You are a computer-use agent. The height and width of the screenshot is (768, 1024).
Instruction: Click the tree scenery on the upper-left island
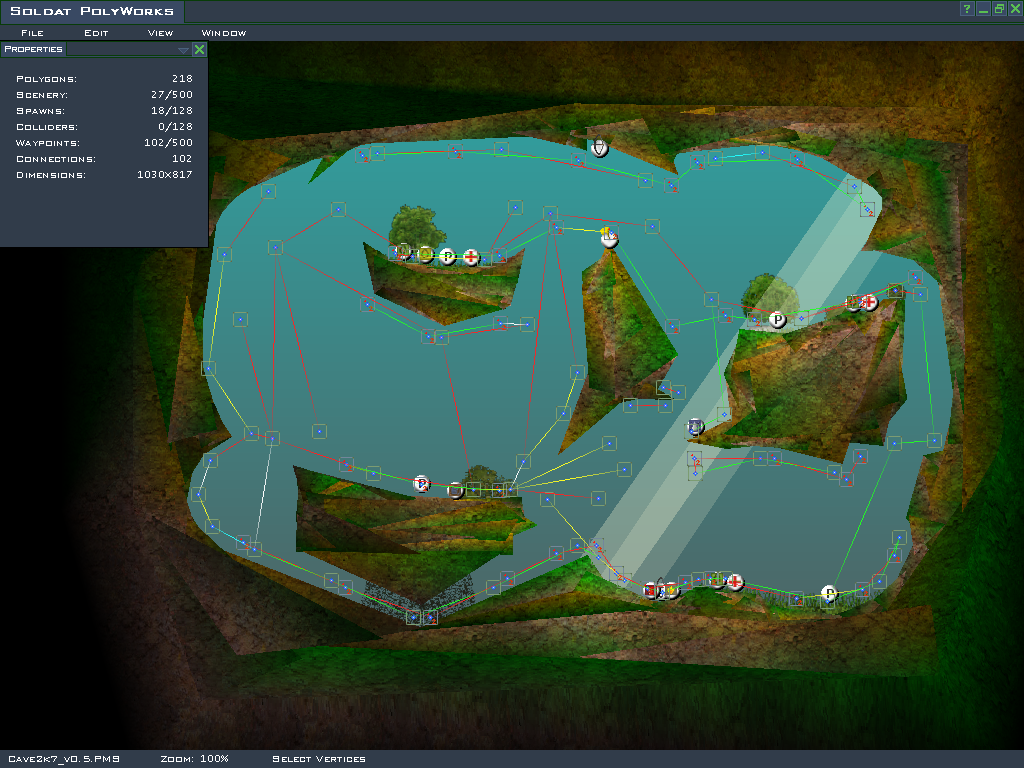click(412, 225)
